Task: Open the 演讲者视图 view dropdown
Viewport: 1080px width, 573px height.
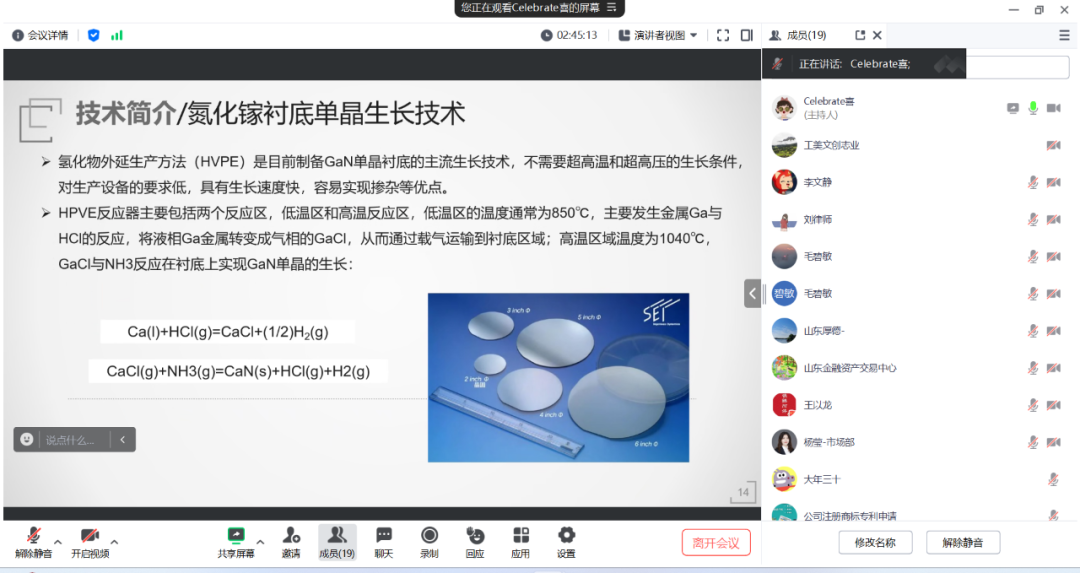Action: point(658,35)
